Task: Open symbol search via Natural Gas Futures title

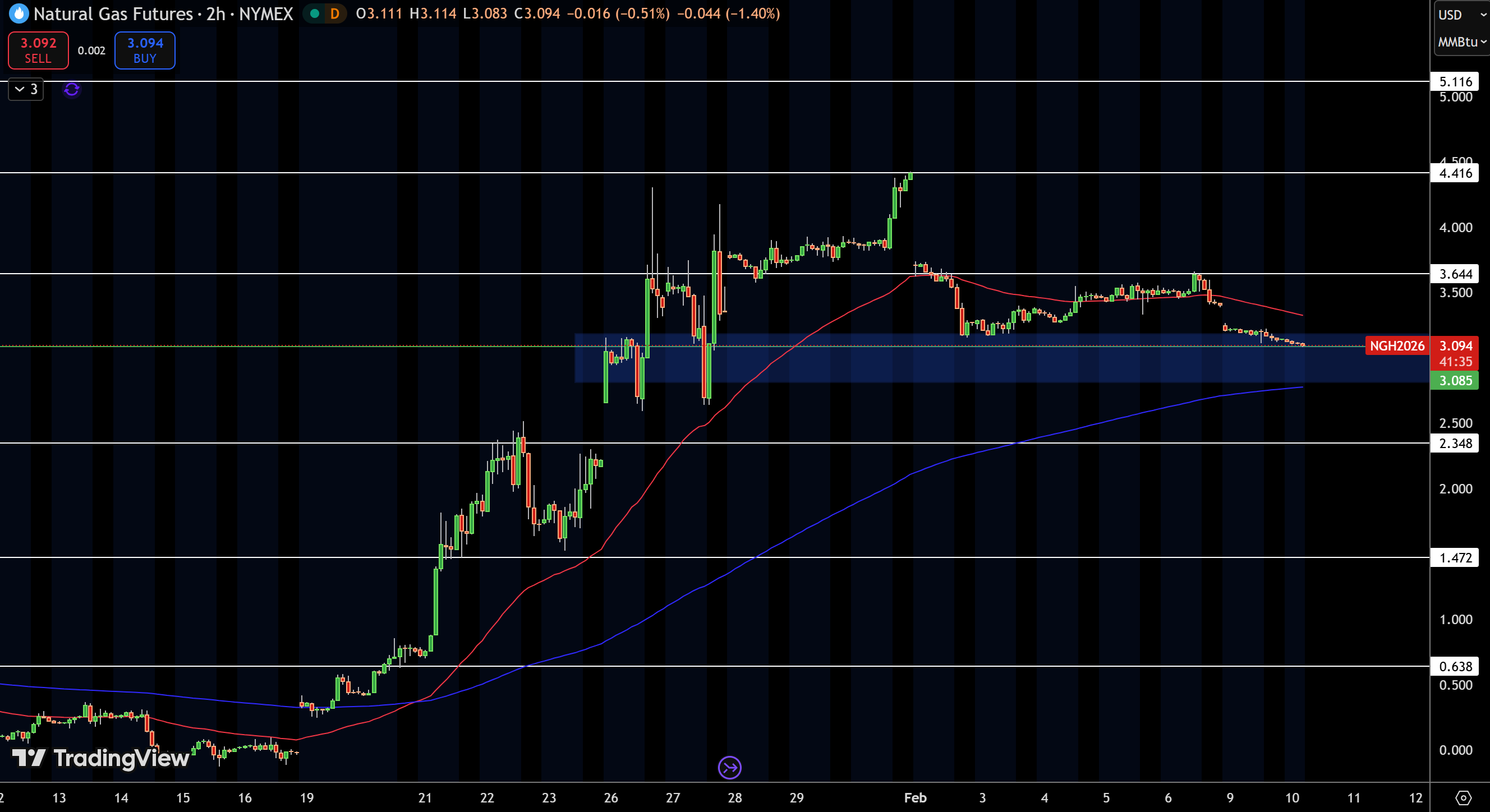Action: click(x=113, y=13)
